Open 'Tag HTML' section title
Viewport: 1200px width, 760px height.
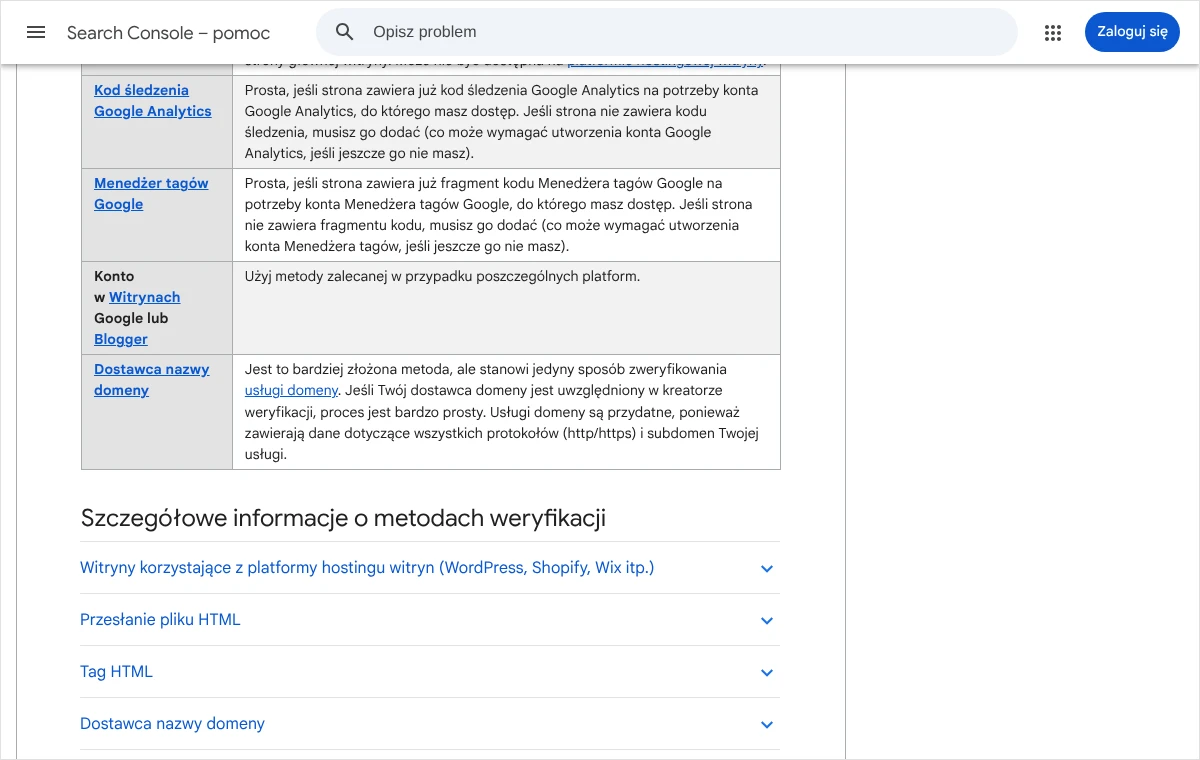tap(116, 671)
